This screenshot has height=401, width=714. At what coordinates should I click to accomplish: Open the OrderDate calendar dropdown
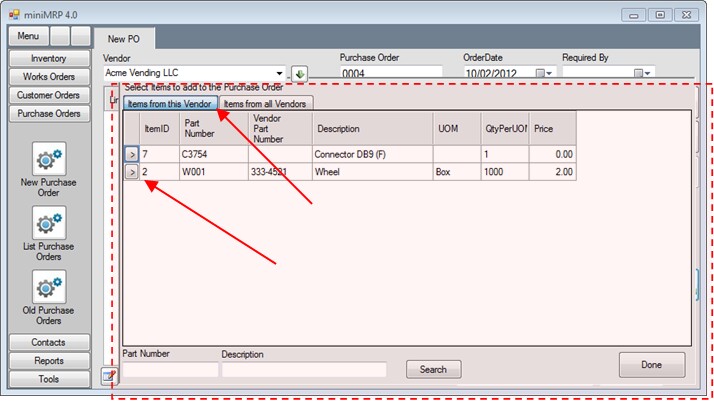tap(543, 74)
